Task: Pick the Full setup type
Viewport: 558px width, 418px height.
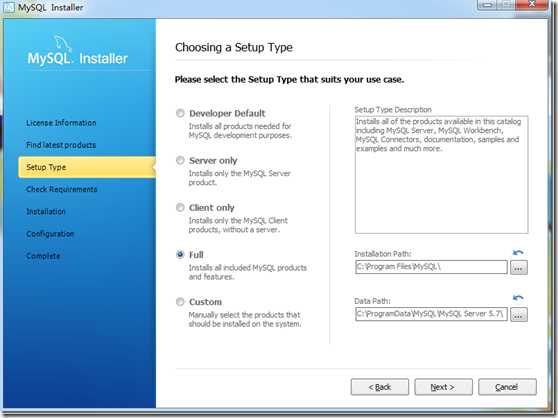Action: [180, 255]
